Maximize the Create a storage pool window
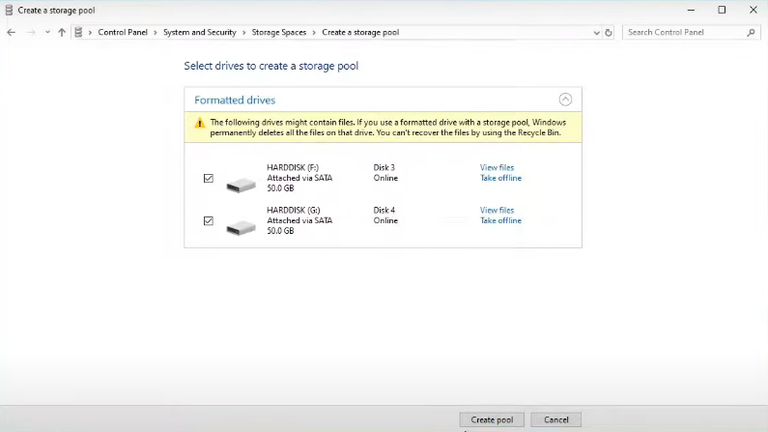Viewport: 768px width, 432px height. pos(722,10)
